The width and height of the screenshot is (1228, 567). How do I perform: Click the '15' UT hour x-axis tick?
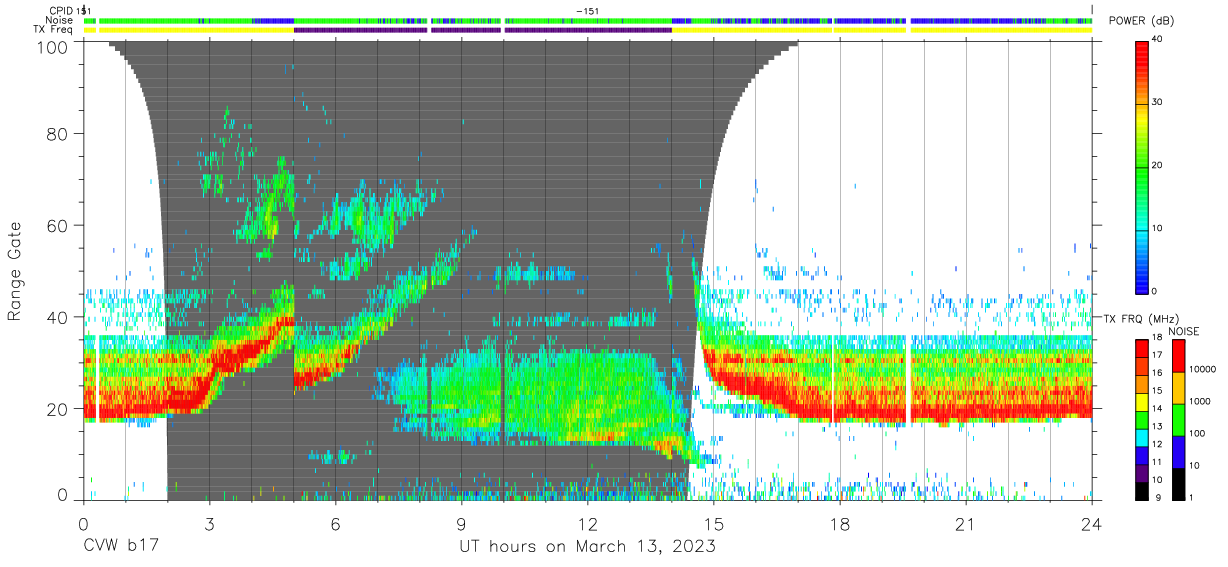(714, 523)
